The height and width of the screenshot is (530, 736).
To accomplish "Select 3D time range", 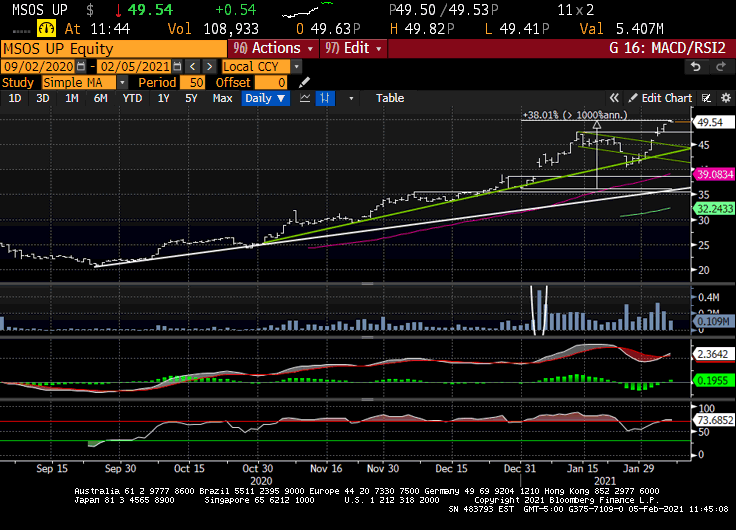I will 43,98.
